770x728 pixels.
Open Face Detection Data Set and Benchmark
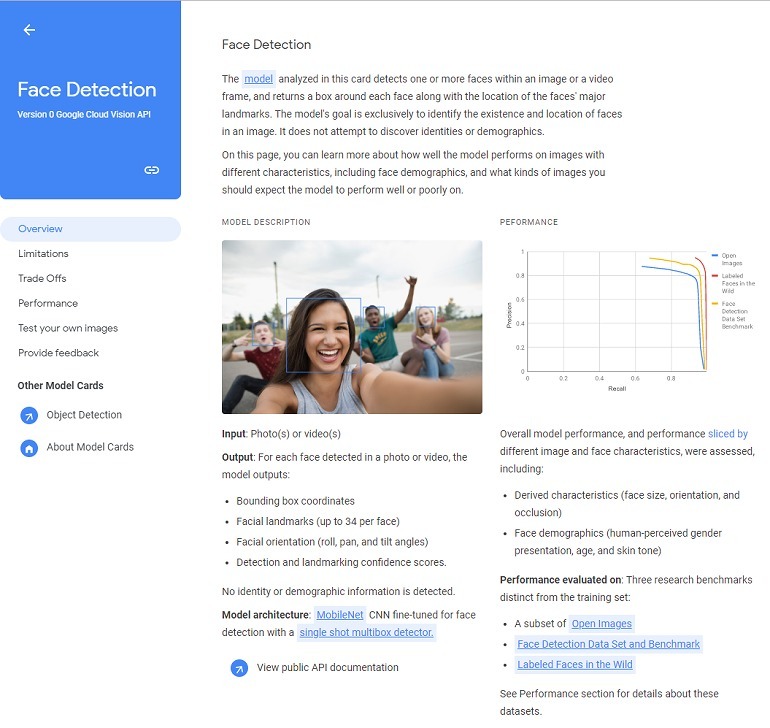[608, 644]
